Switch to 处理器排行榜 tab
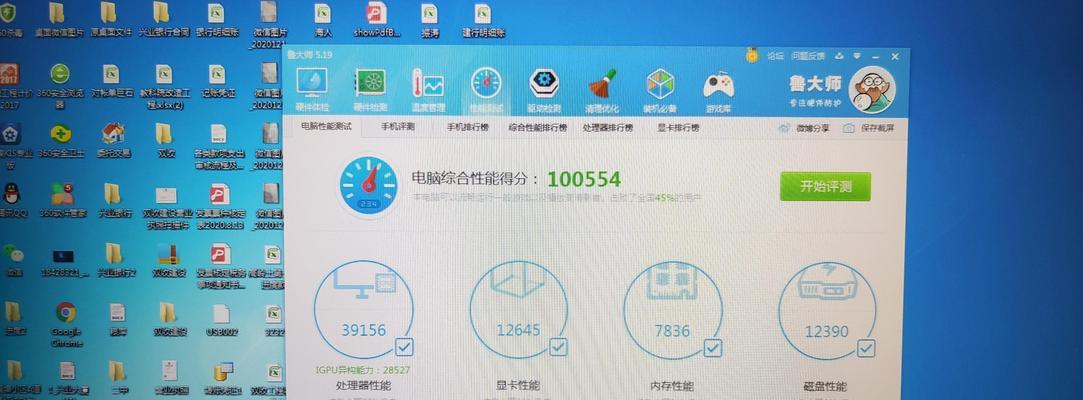Screen dimensions: 1083x400 607,128
